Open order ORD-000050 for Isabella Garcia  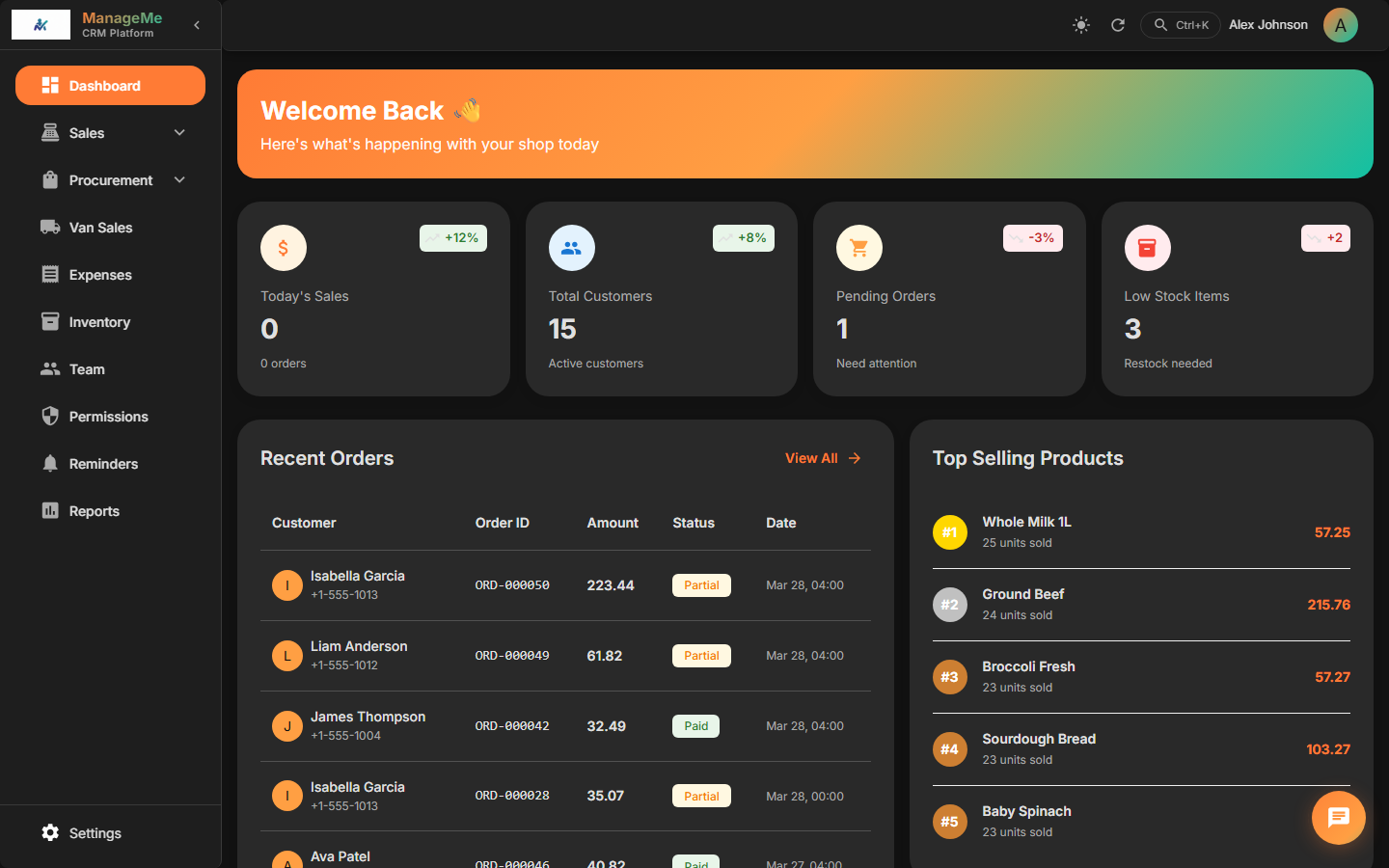click(x=512, y=584)
